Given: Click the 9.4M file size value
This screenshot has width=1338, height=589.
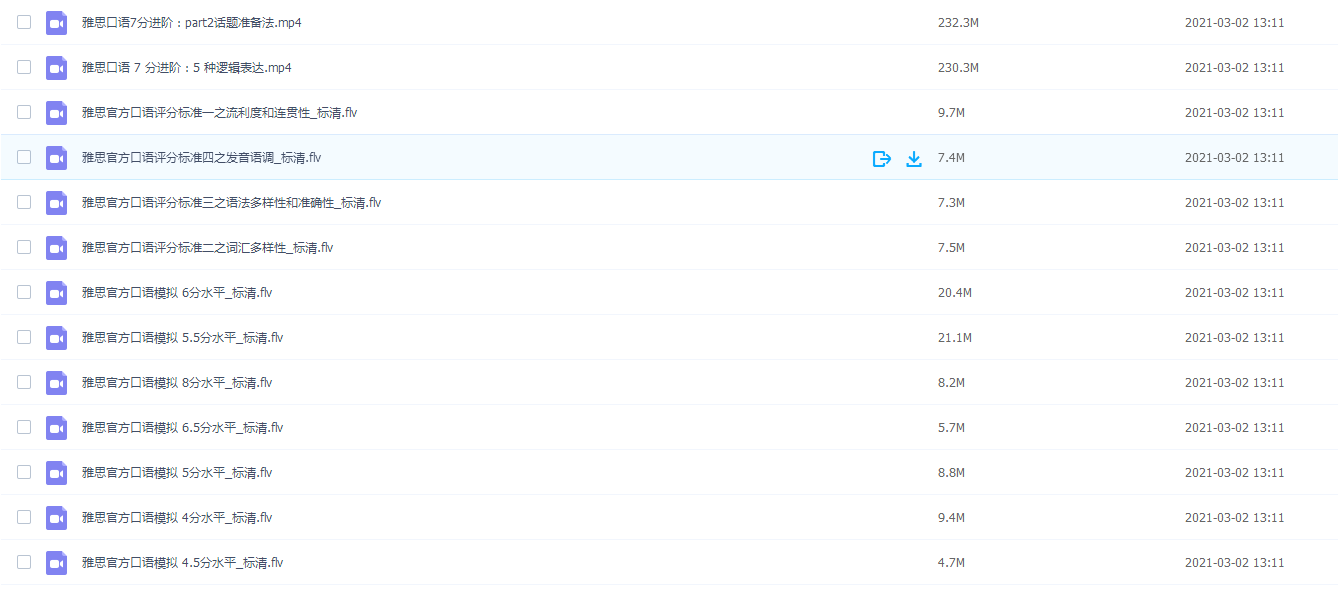Looking at the screenshot, I should [x=951, y=518].
